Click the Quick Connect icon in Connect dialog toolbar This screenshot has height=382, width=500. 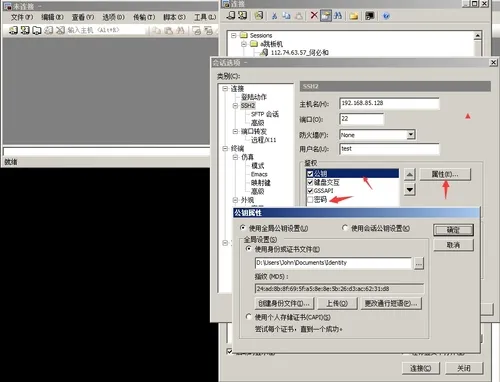click(x=243, y=15)
